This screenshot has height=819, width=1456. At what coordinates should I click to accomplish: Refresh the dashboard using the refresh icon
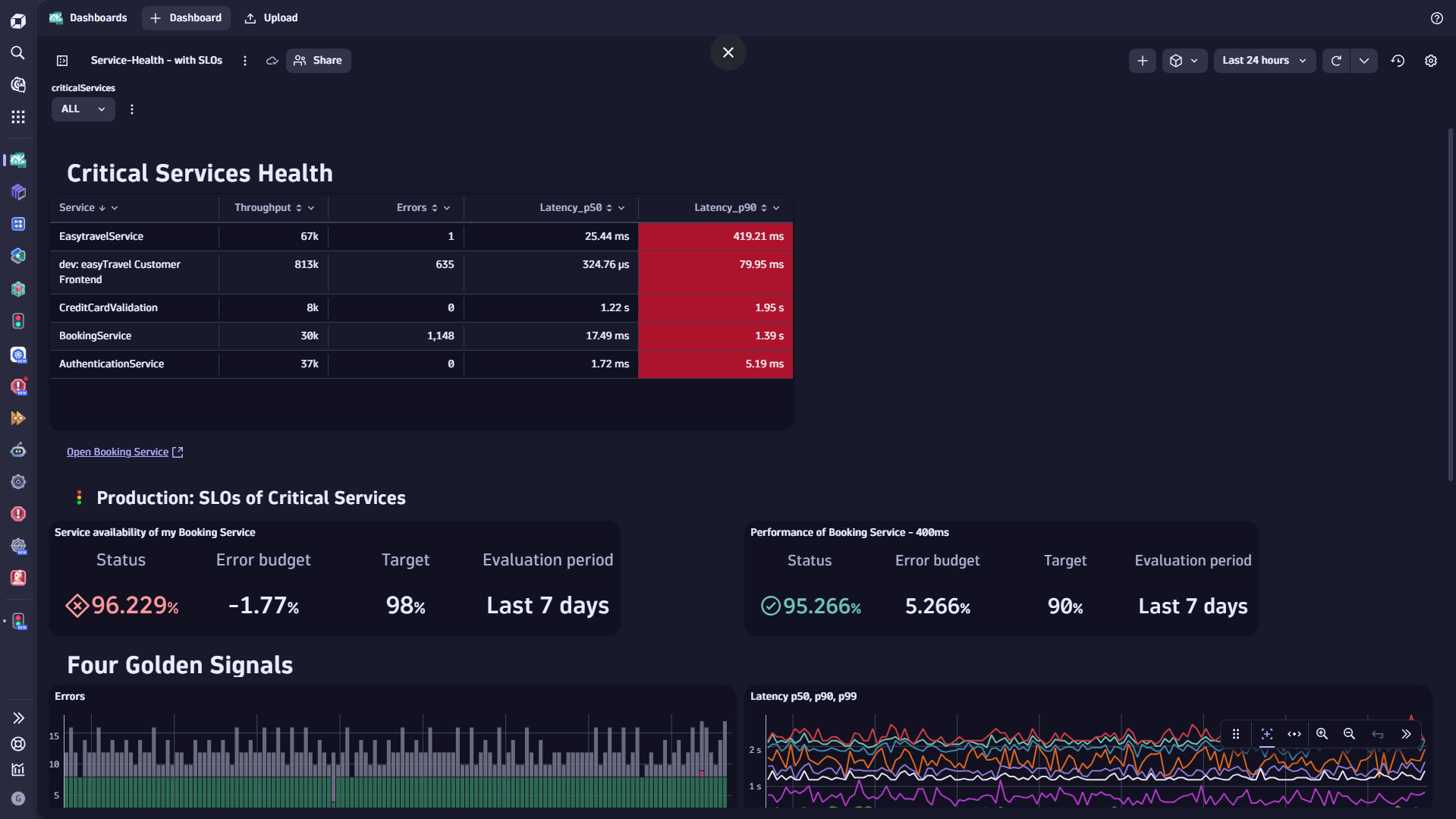[x=1336, y=61]
